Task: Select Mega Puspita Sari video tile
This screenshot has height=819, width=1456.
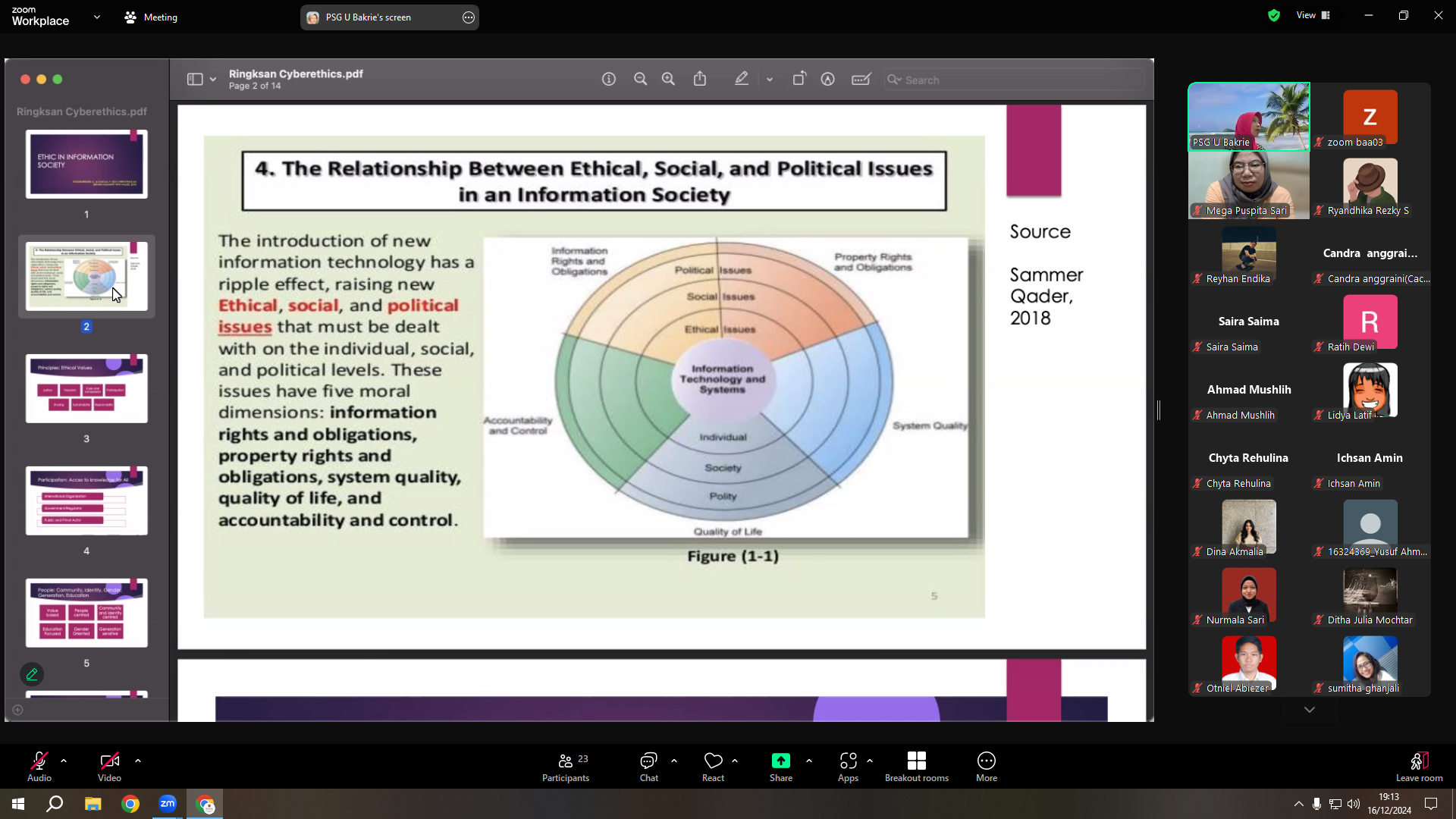Action: tap(1249, 185)
